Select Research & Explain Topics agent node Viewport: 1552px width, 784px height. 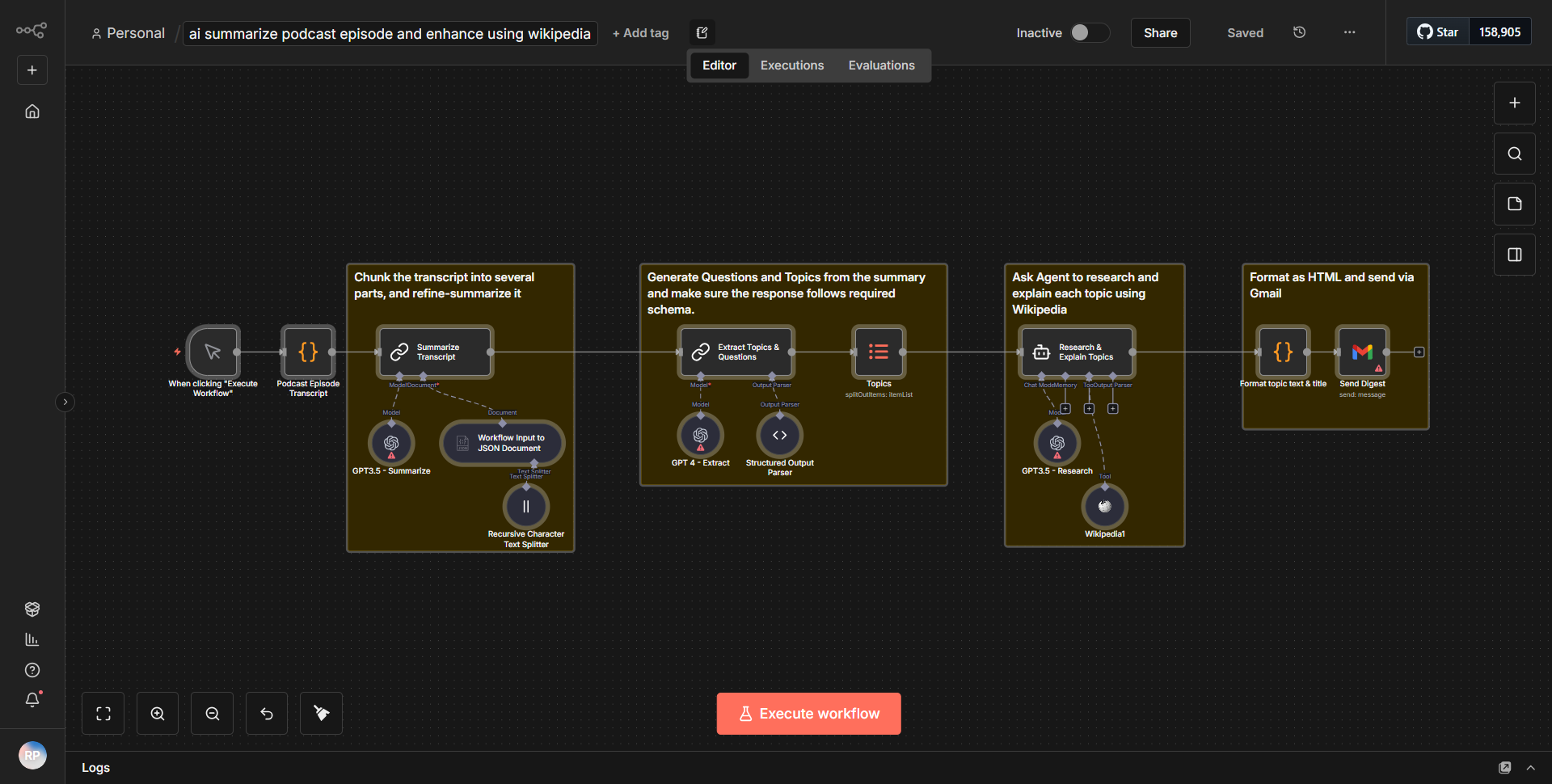click(x=1078, y=352)
